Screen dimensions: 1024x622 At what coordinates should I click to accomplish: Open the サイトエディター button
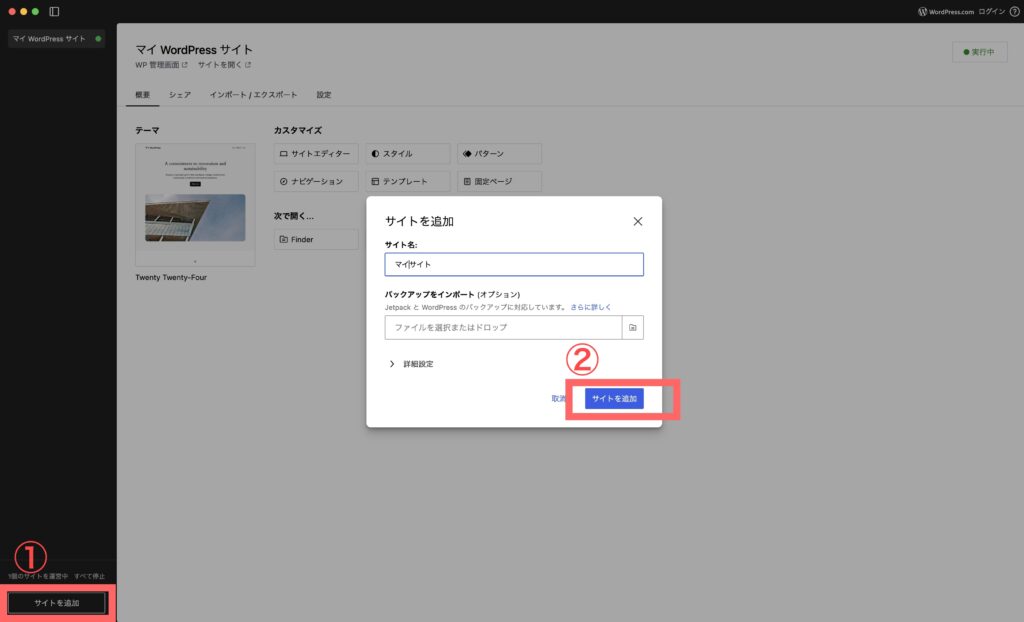coord(316,154)
